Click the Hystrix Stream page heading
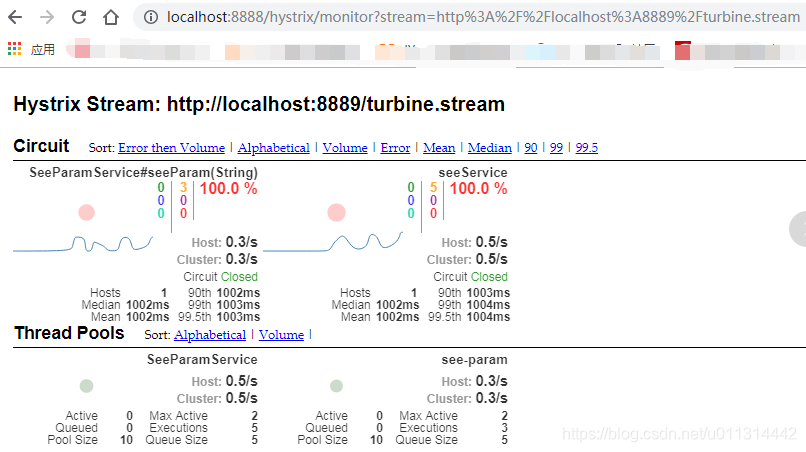 pos(259,104)
